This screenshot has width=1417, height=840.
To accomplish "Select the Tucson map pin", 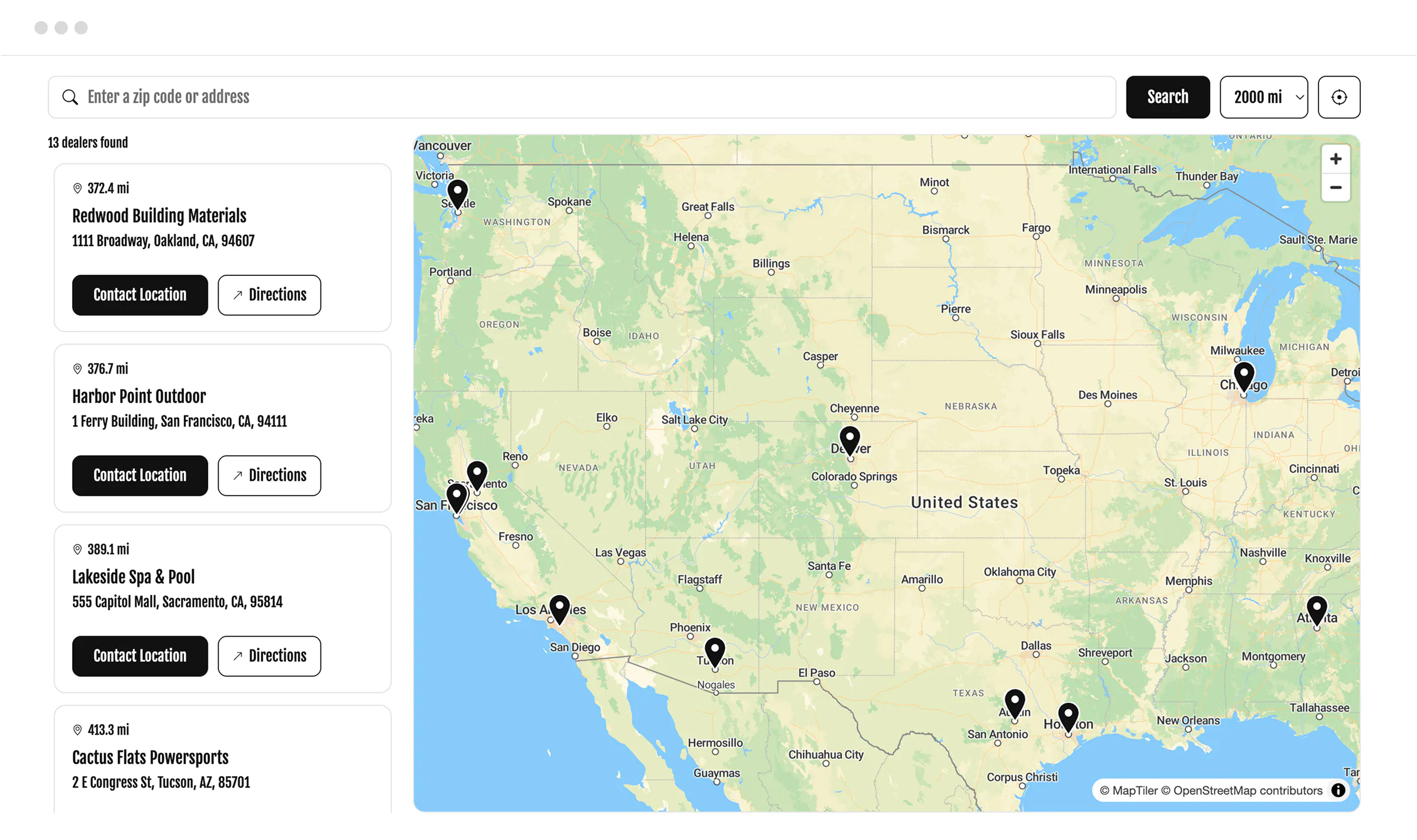I will [x=714, y=652].
